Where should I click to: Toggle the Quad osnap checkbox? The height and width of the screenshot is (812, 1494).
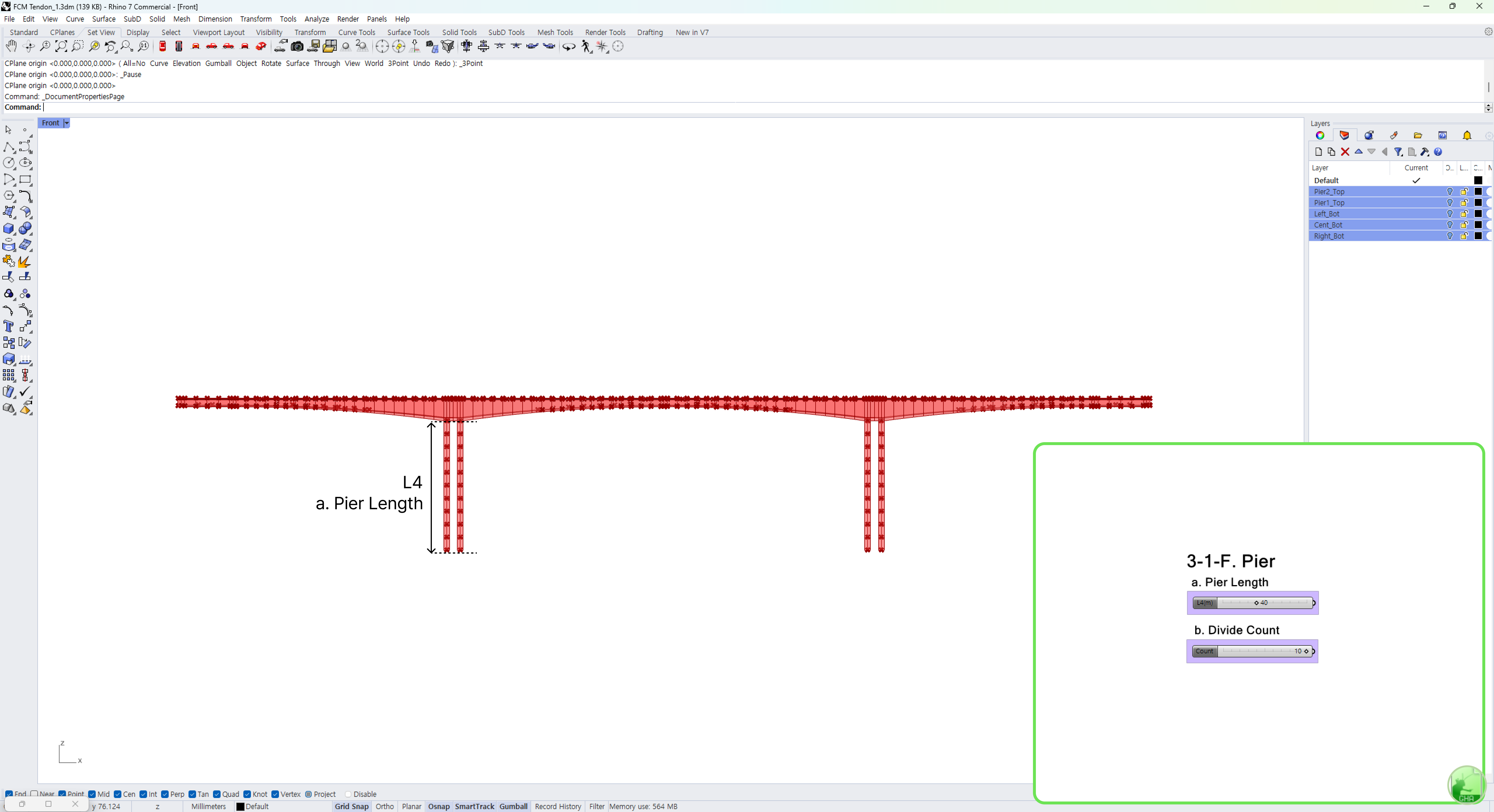217,794
